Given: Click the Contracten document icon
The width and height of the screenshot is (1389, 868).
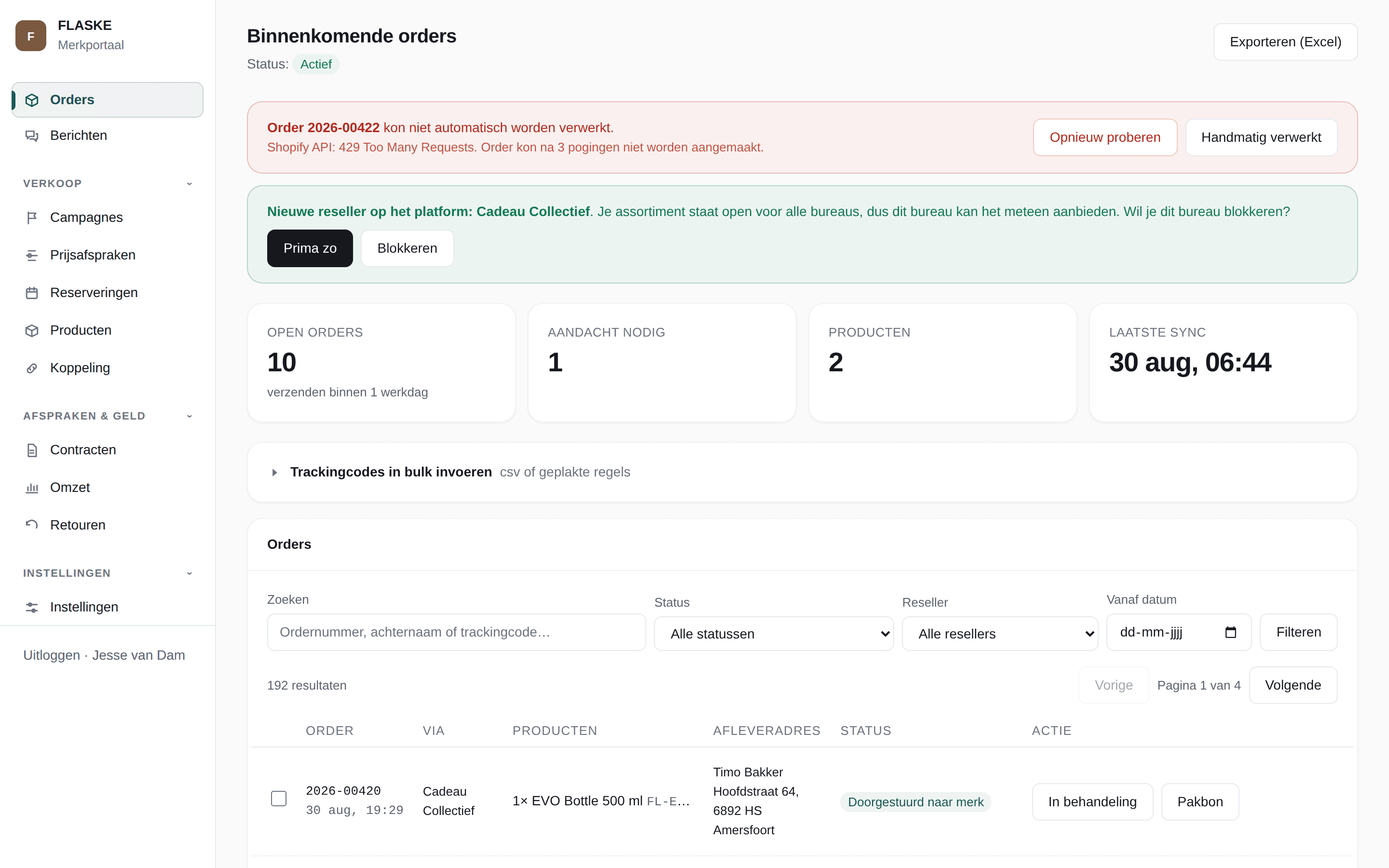Looking at the screenshot, I should [x=32, y=450].
